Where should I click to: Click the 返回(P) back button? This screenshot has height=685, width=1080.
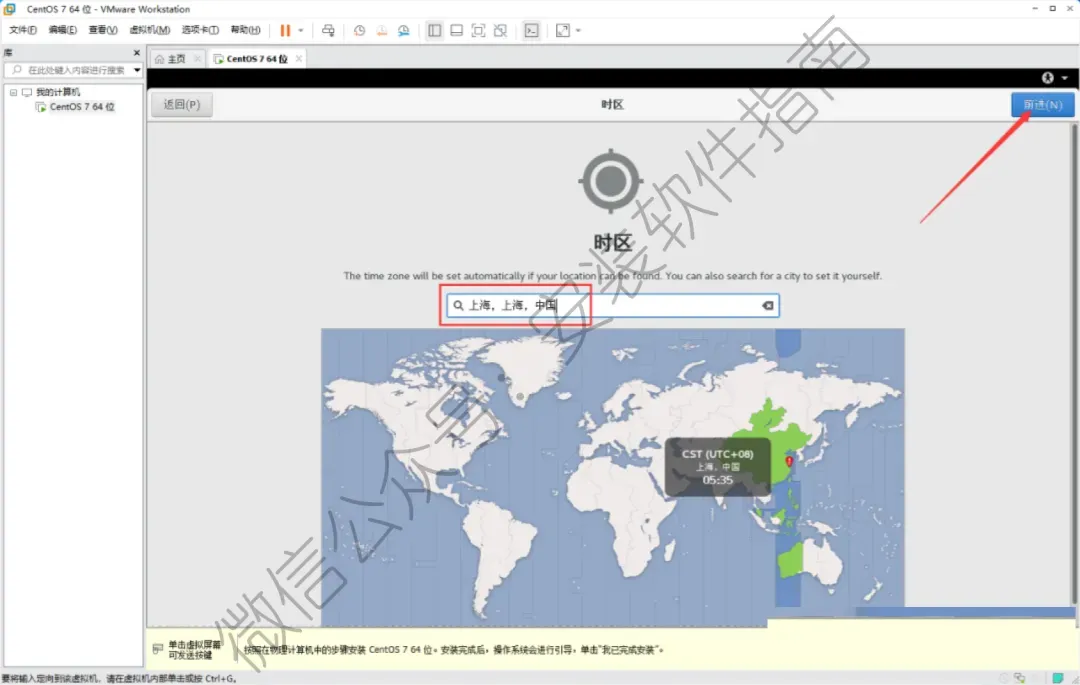pos(182,105)
